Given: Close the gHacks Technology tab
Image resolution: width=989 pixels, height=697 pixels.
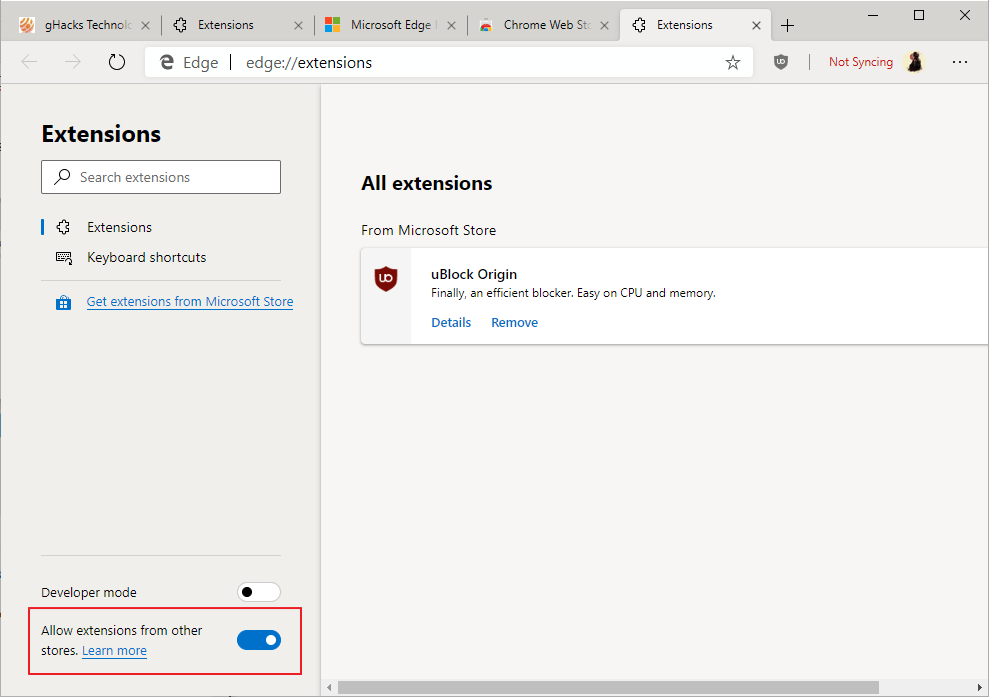Looking at the screenshot, I should [x=146, y=26].
